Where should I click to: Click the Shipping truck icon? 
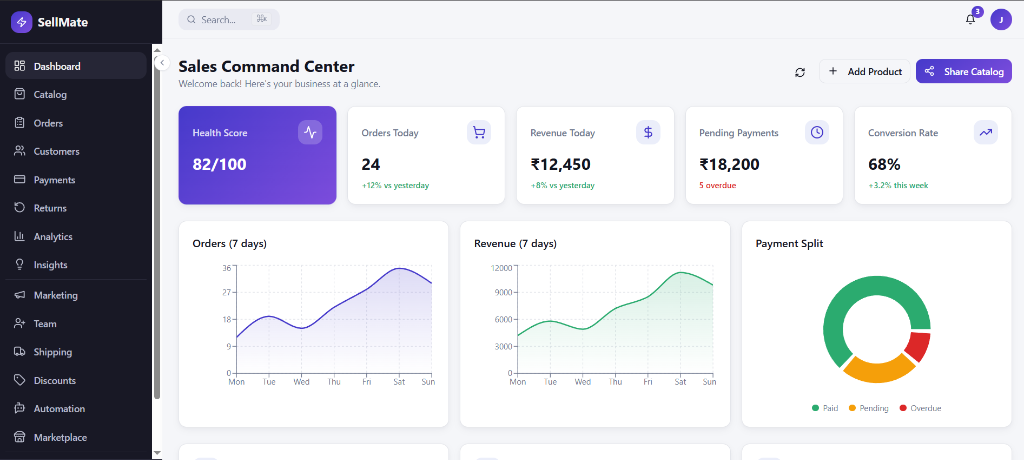(x=20, y=352)
